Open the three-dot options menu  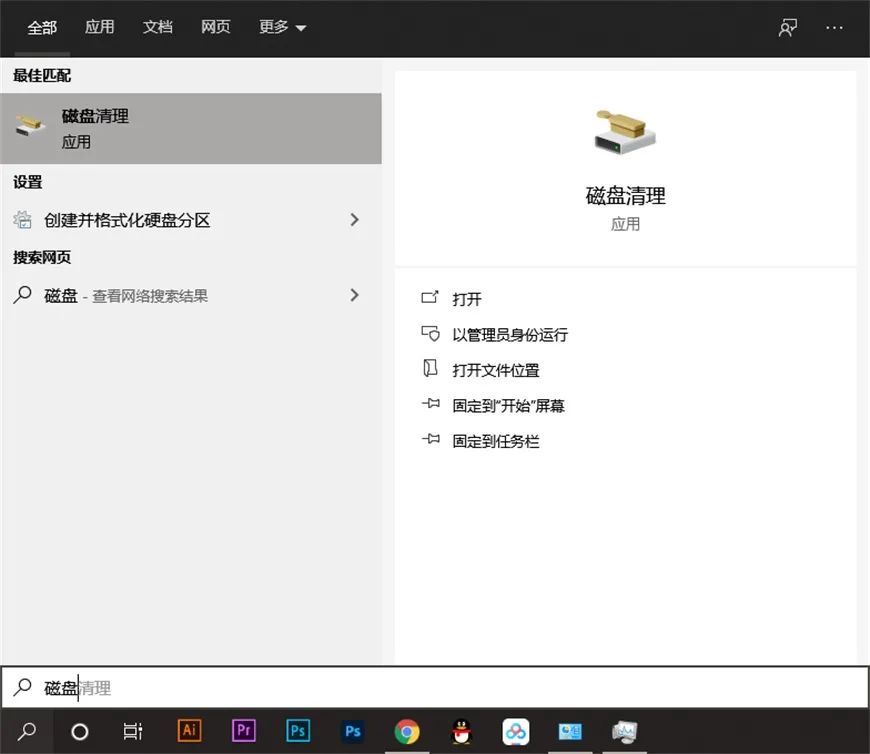pos(834,27)
